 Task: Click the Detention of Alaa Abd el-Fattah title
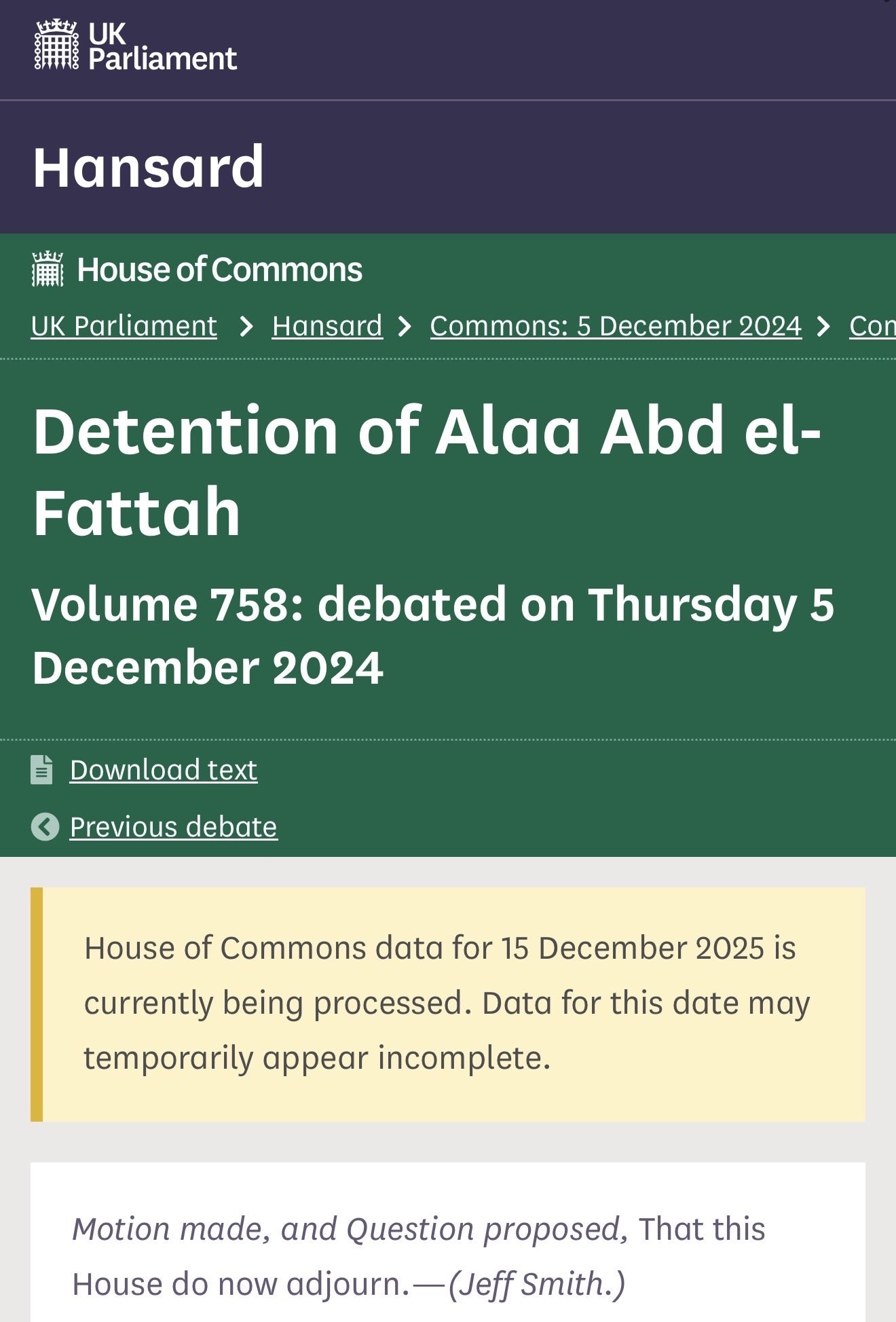click(426, 471)
